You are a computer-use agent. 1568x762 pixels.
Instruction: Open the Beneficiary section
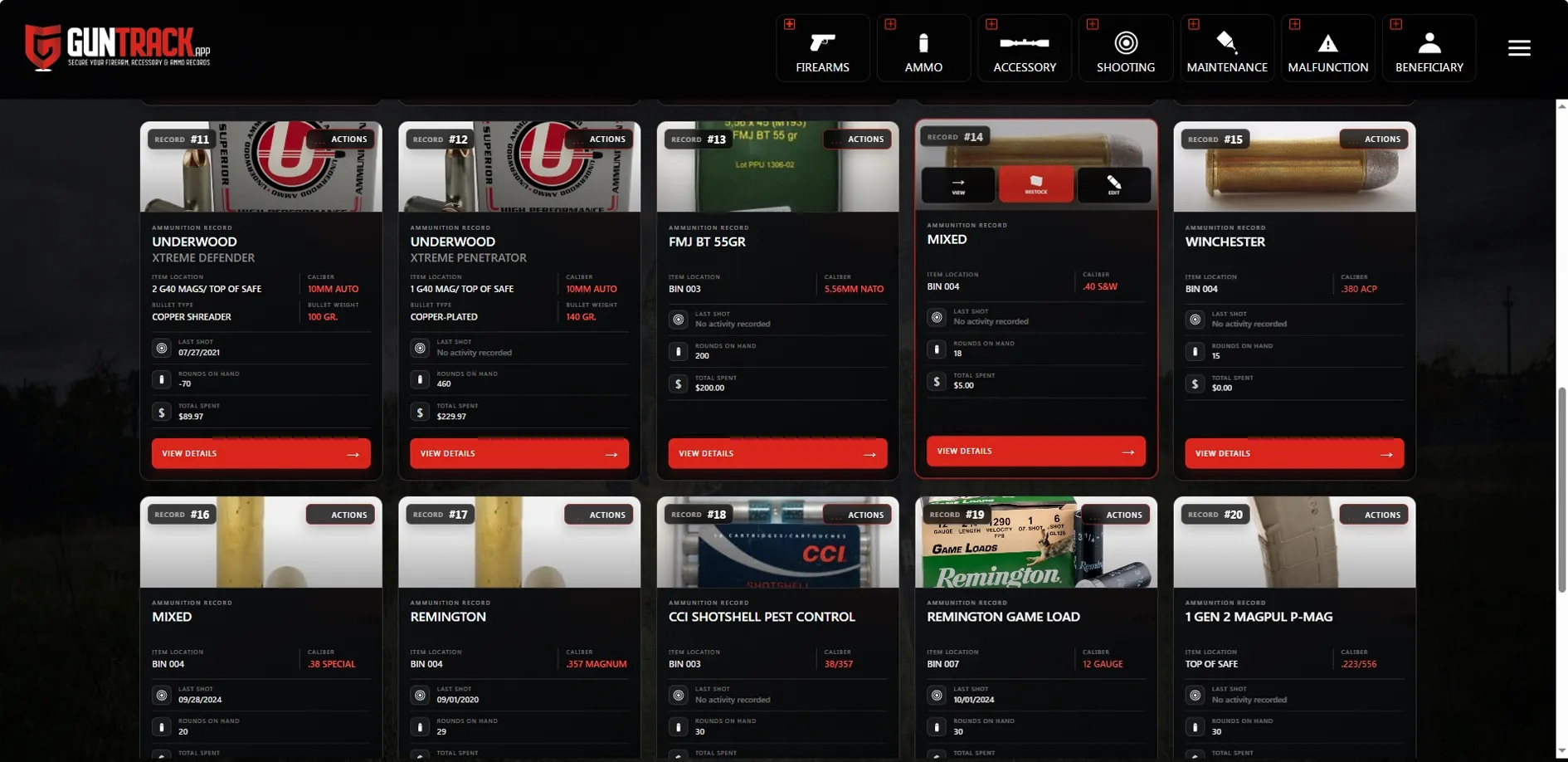pyautogui.click(x=1429, y=48)
